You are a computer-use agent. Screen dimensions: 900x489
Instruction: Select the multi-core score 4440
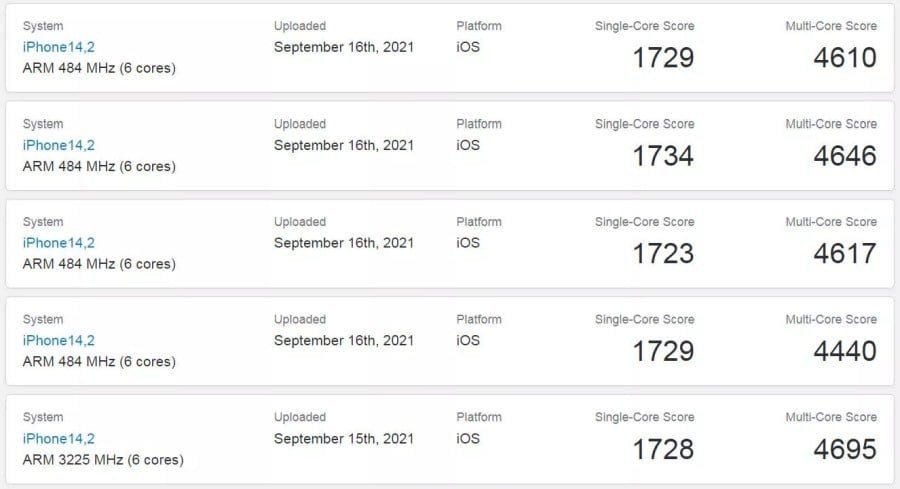click(845, 352)
